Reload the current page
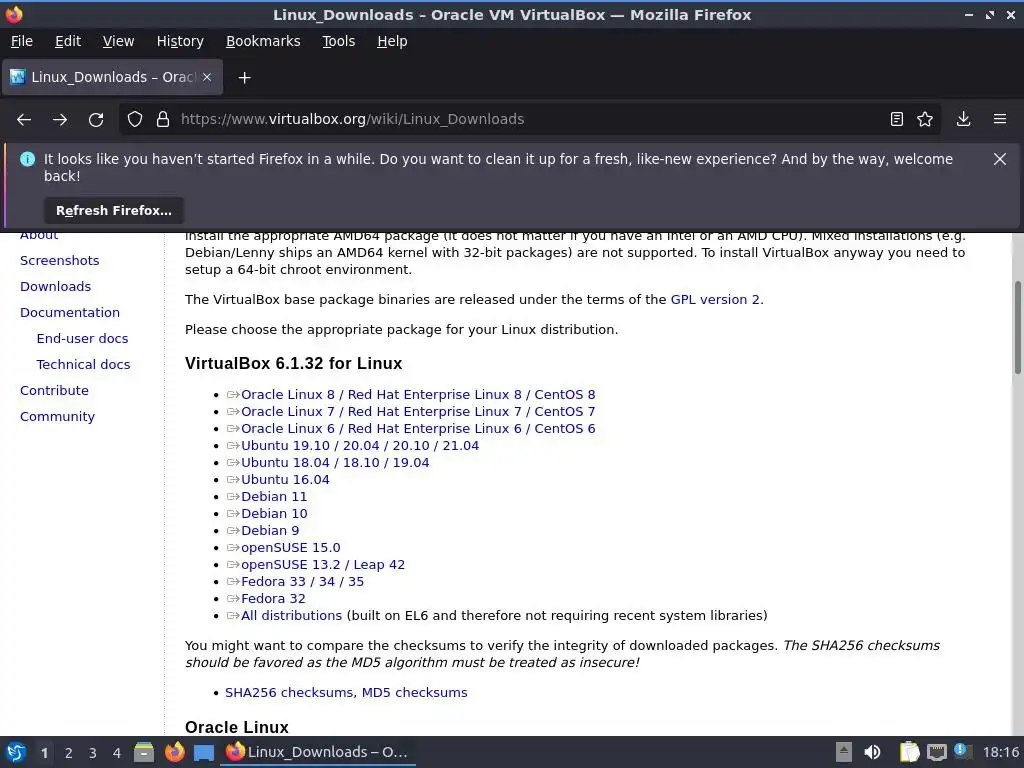1024x768 pixels. pos(96,120)
